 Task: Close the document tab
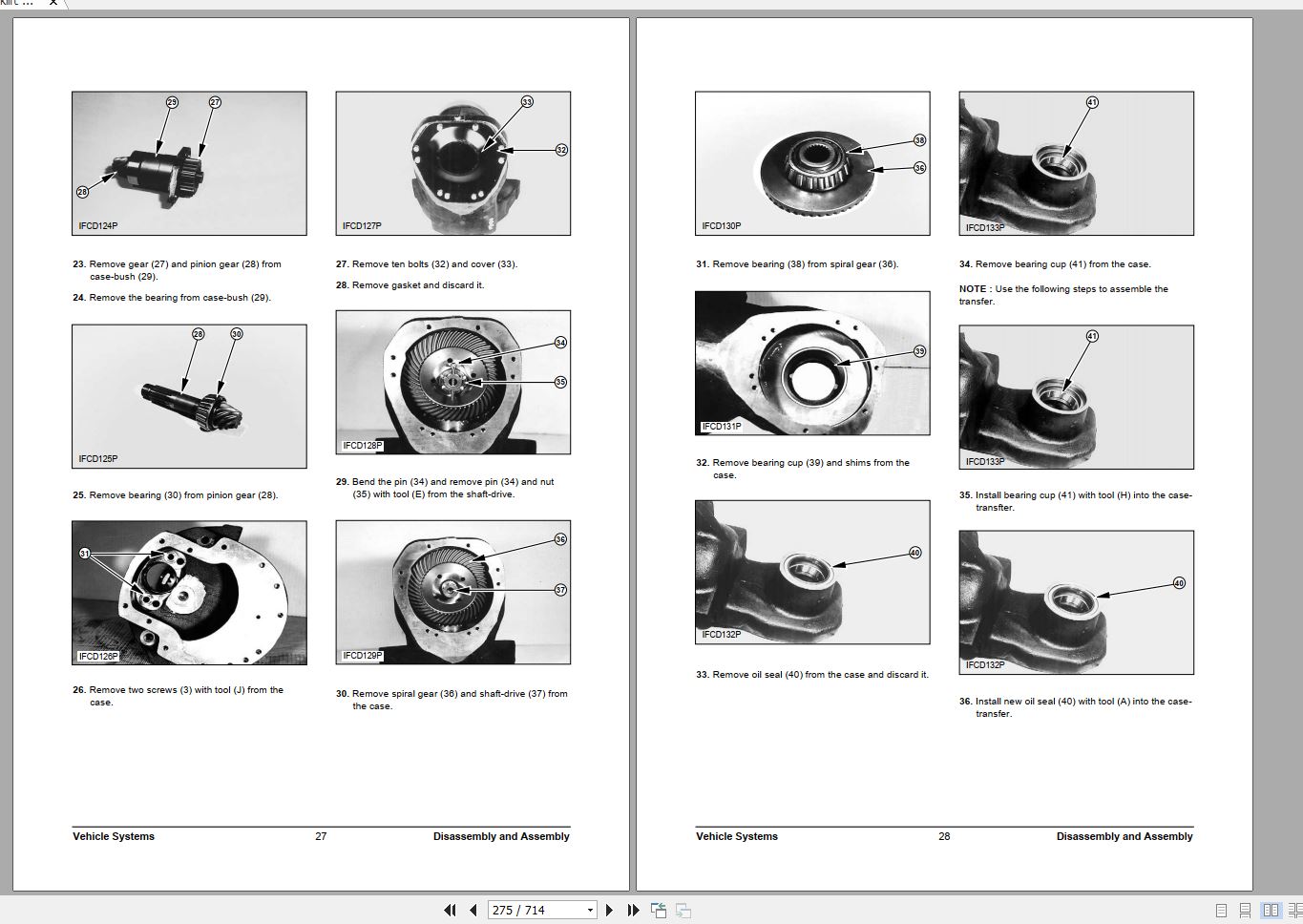click(53, 3)
